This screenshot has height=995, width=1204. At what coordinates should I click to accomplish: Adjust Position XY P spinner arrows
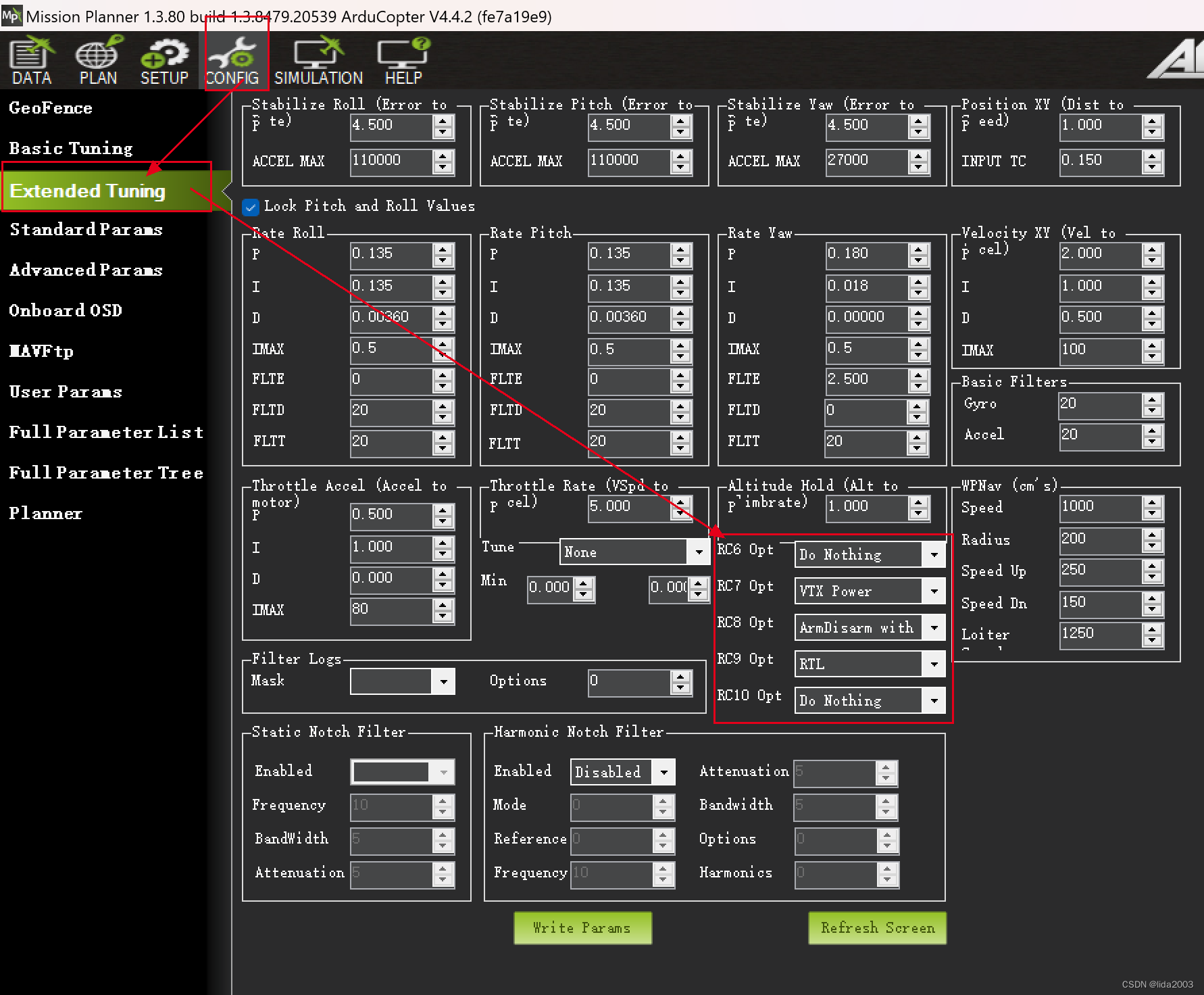[1153, 126]
